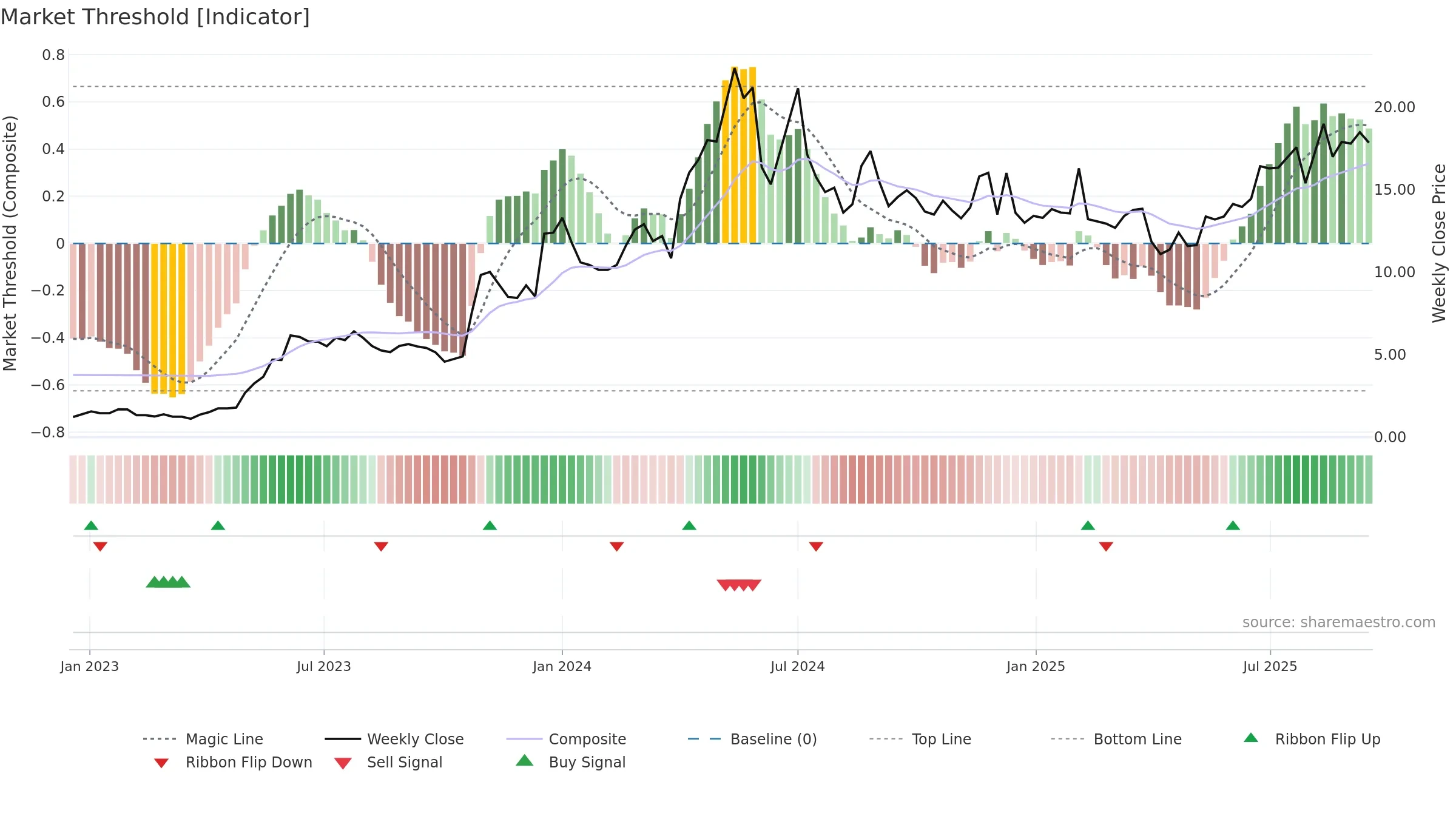Click the Jul 2025 x-axis label
Screen dimensions: 1456x819
click(x=1270, y=666)
